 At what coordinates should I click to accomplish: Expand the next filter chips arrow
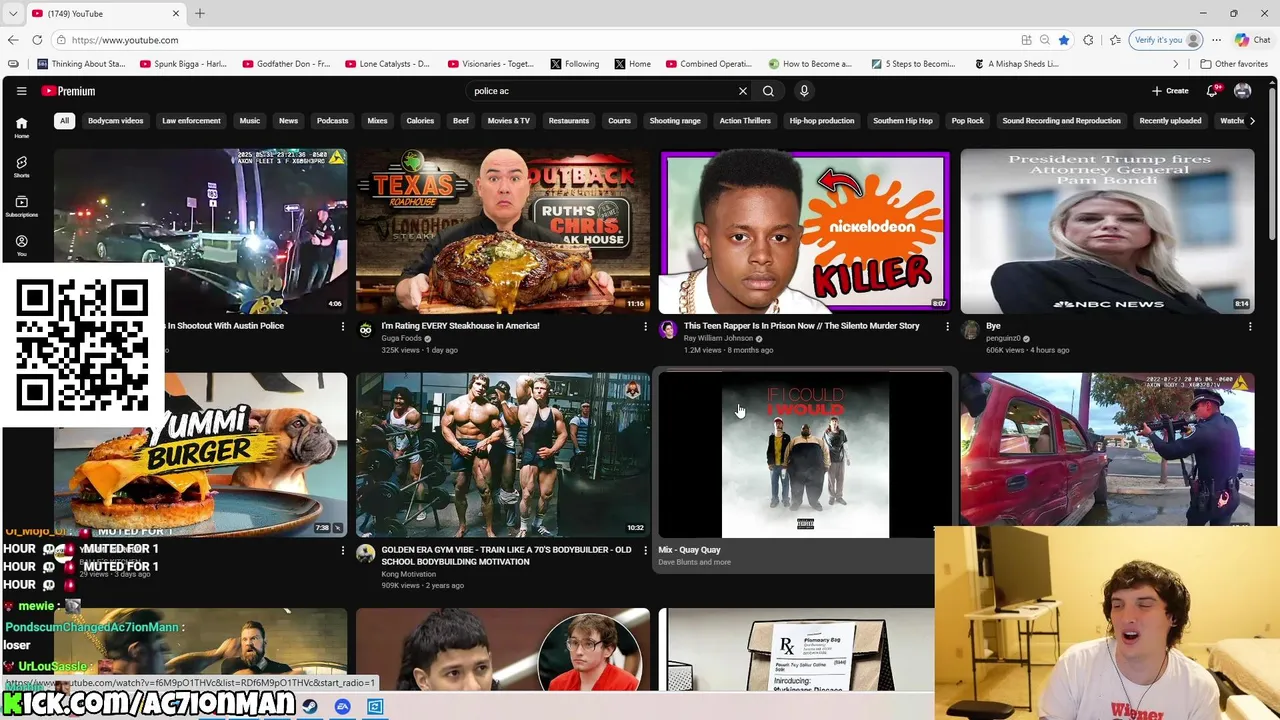point(1253,121)
